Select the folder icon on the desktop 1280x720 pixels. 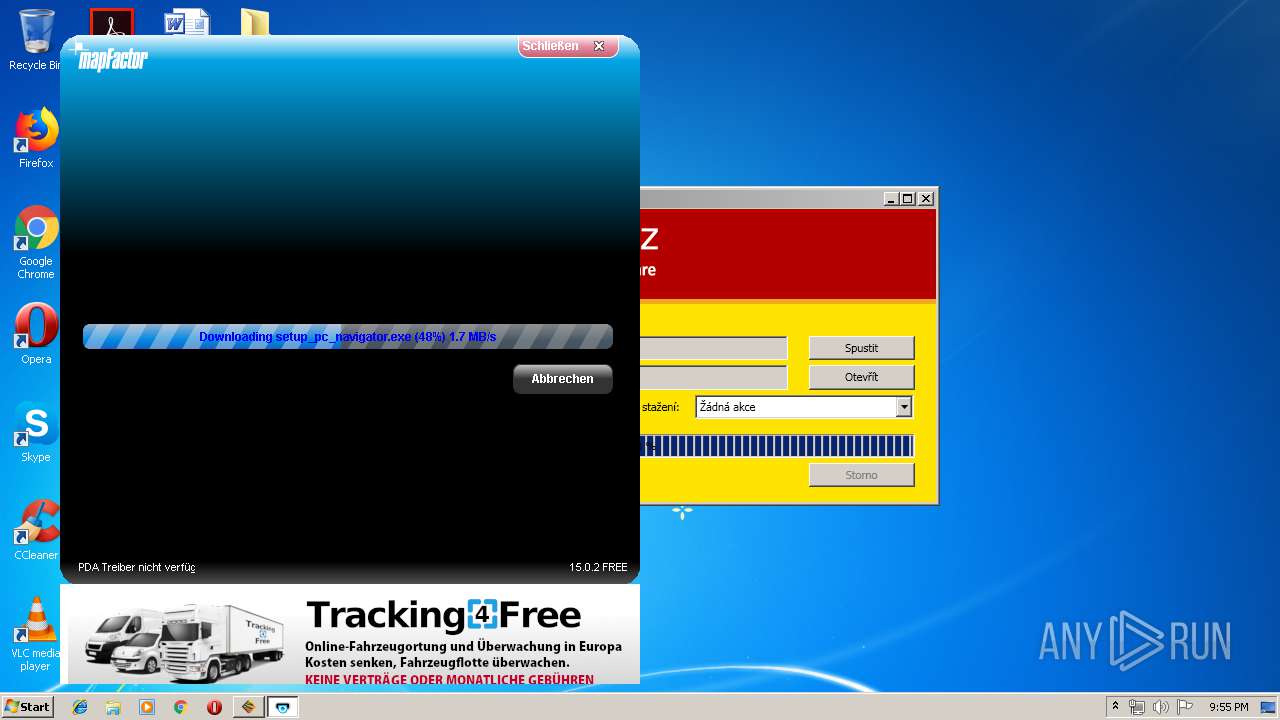[x=255, y=22]
